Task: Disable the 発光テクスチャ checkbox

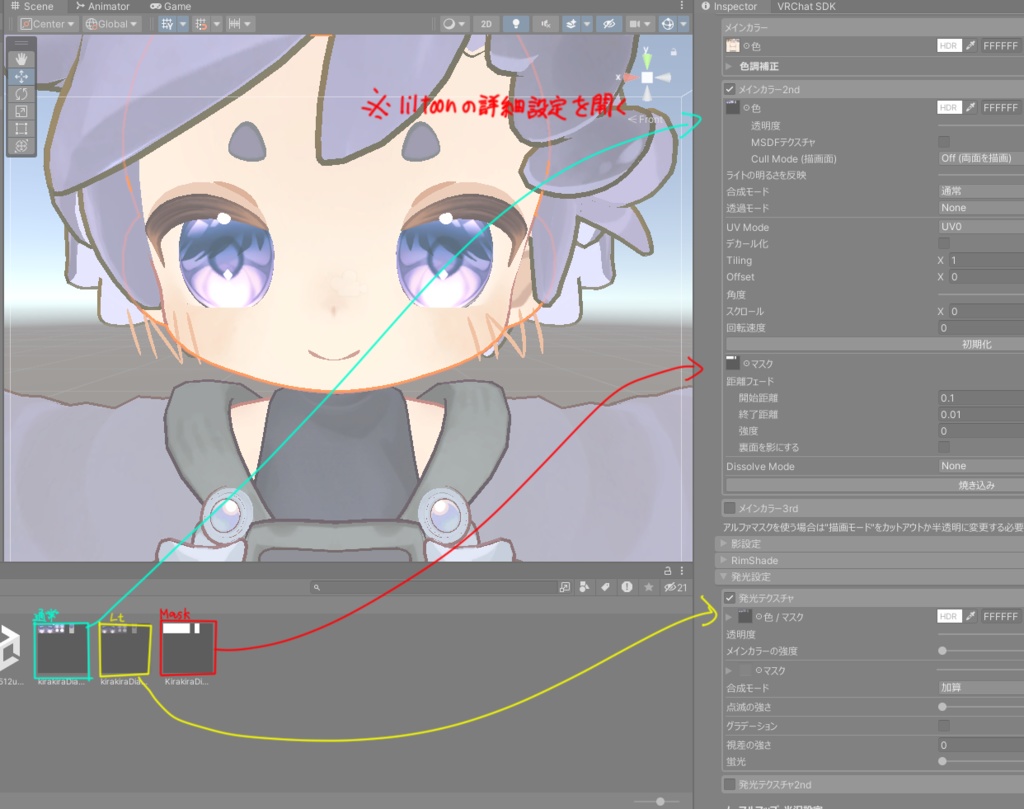Action: (x=727, y=596)
